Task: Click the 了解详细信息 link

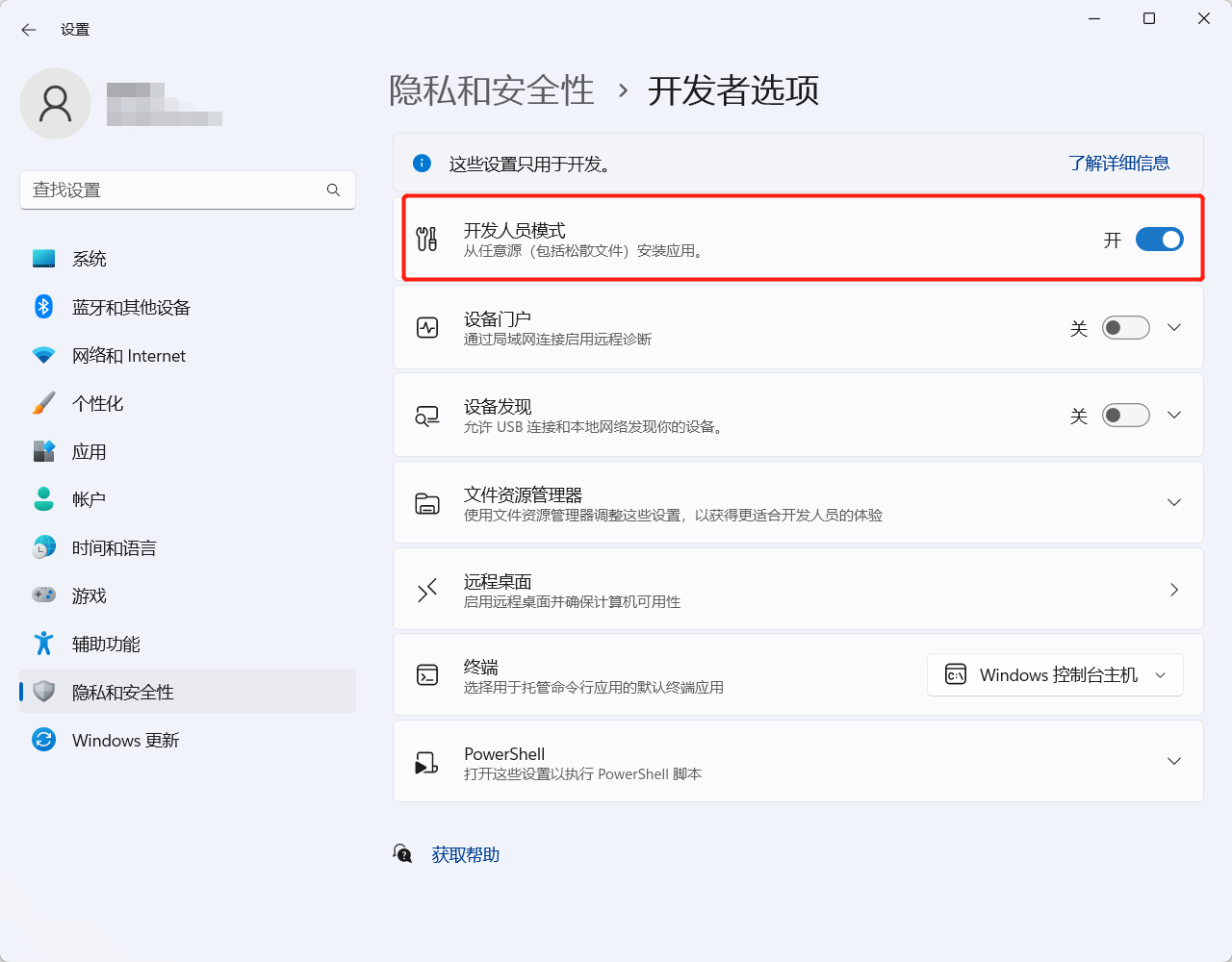Action: coord(1119,164)
